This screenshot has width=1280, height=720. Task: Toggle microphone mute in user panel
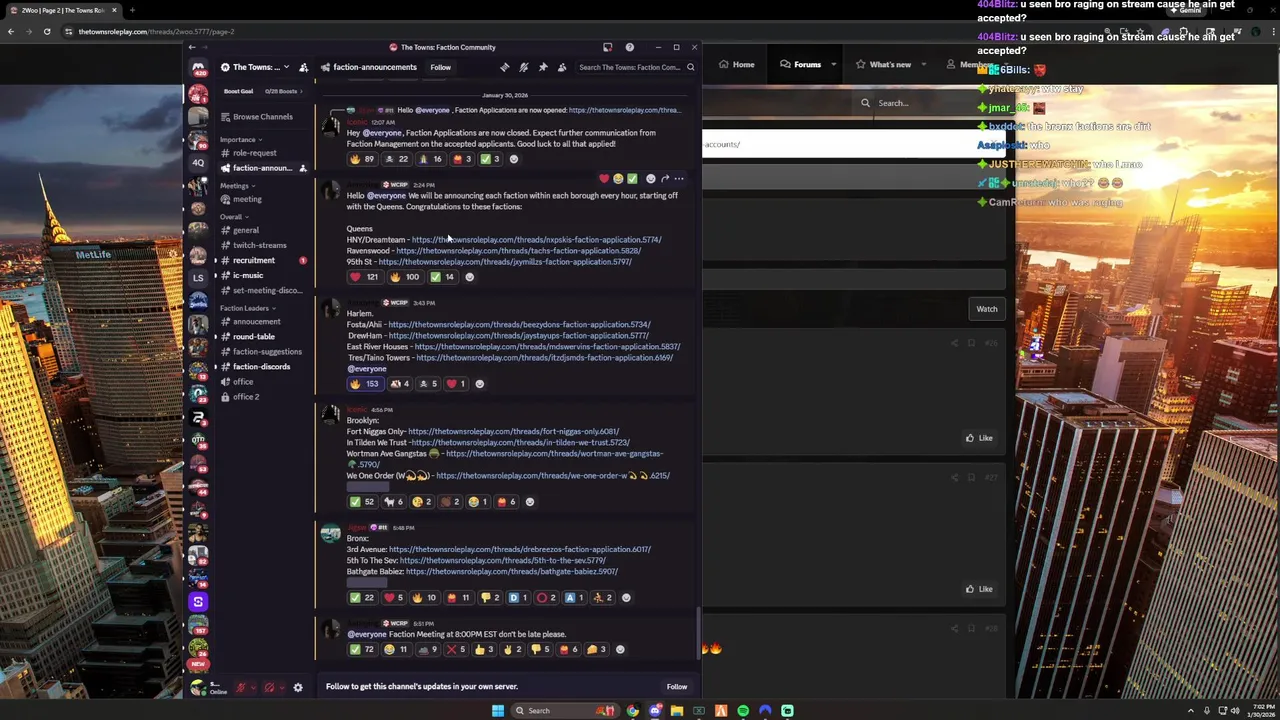241,687
